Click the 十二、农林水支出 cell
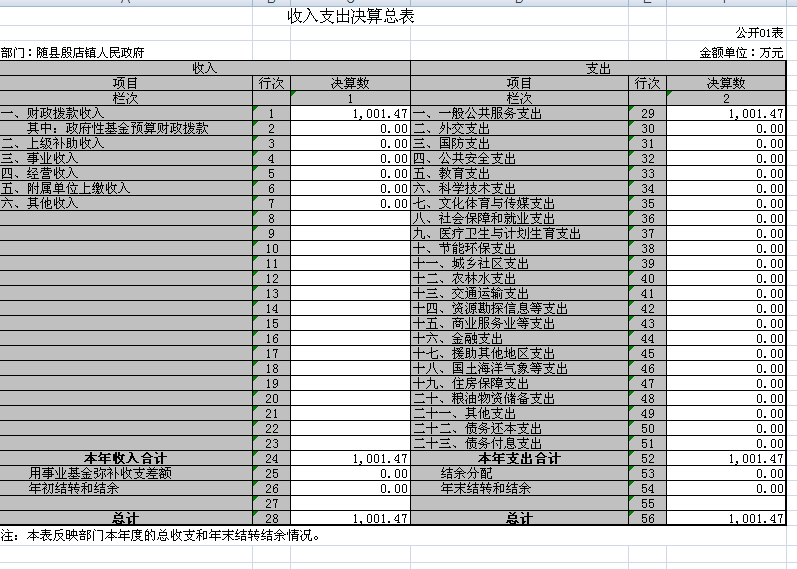The height and width of the screenshot is (569, 797). tap(519, 278)
